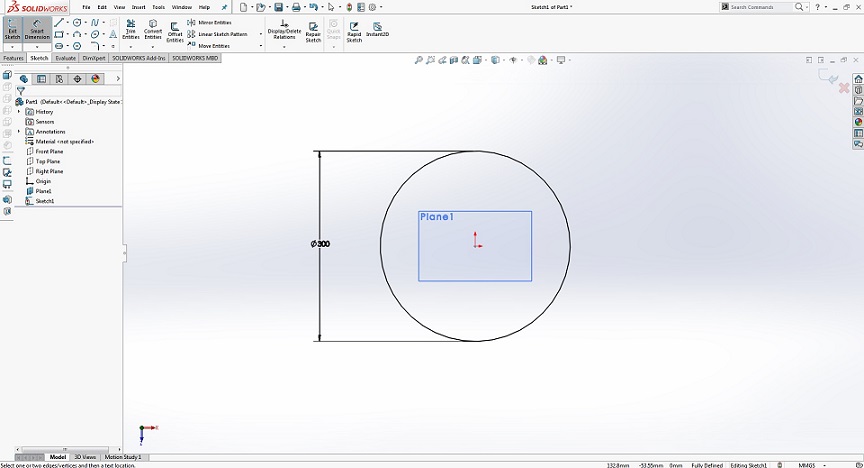Open dropdown under Convert Entities
Image resolution: width=864 pixels, height=468 pixels.
pos(153,47)
